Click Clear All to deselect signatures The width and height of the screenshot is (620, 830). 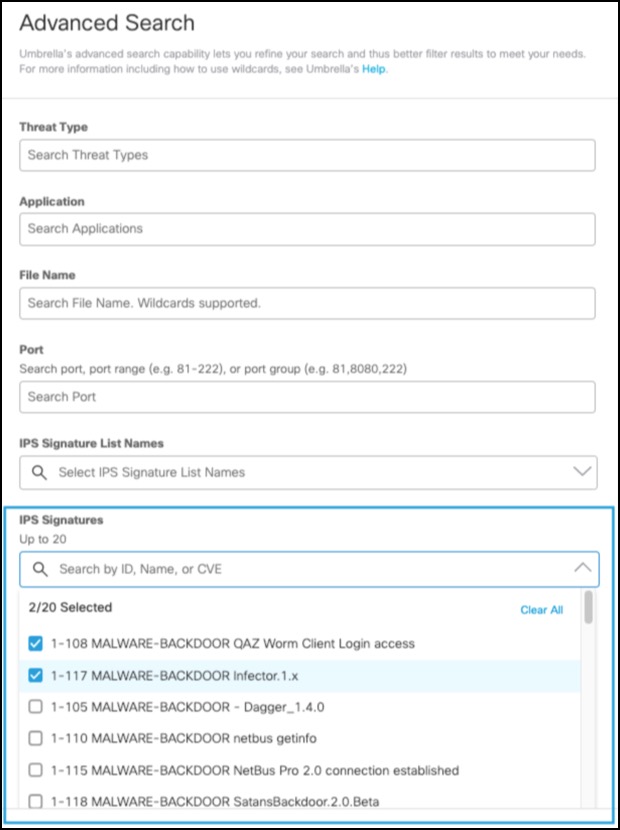(542, 609)
